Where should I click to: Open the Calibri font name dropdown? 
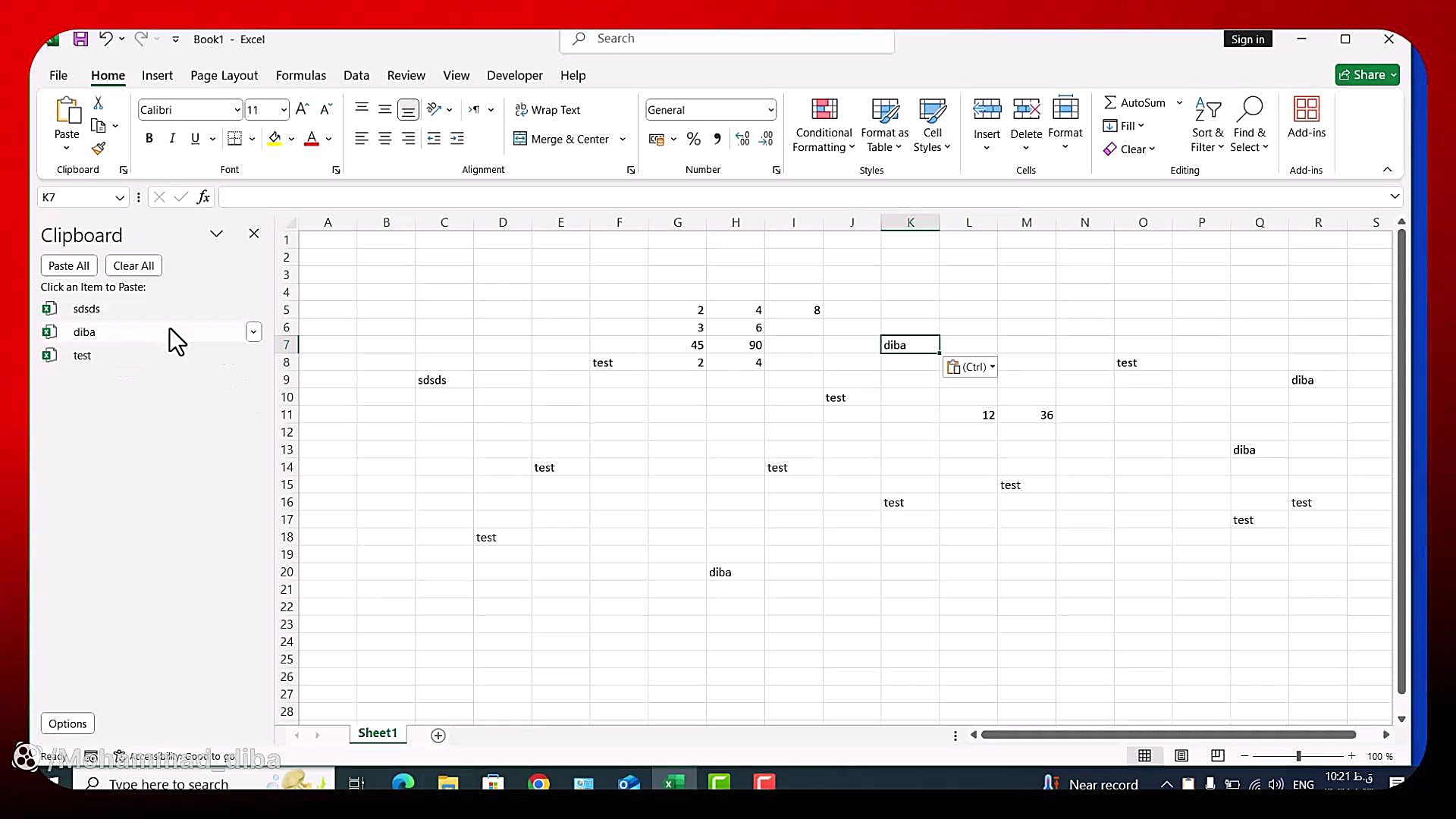click(x=237, y=110)
